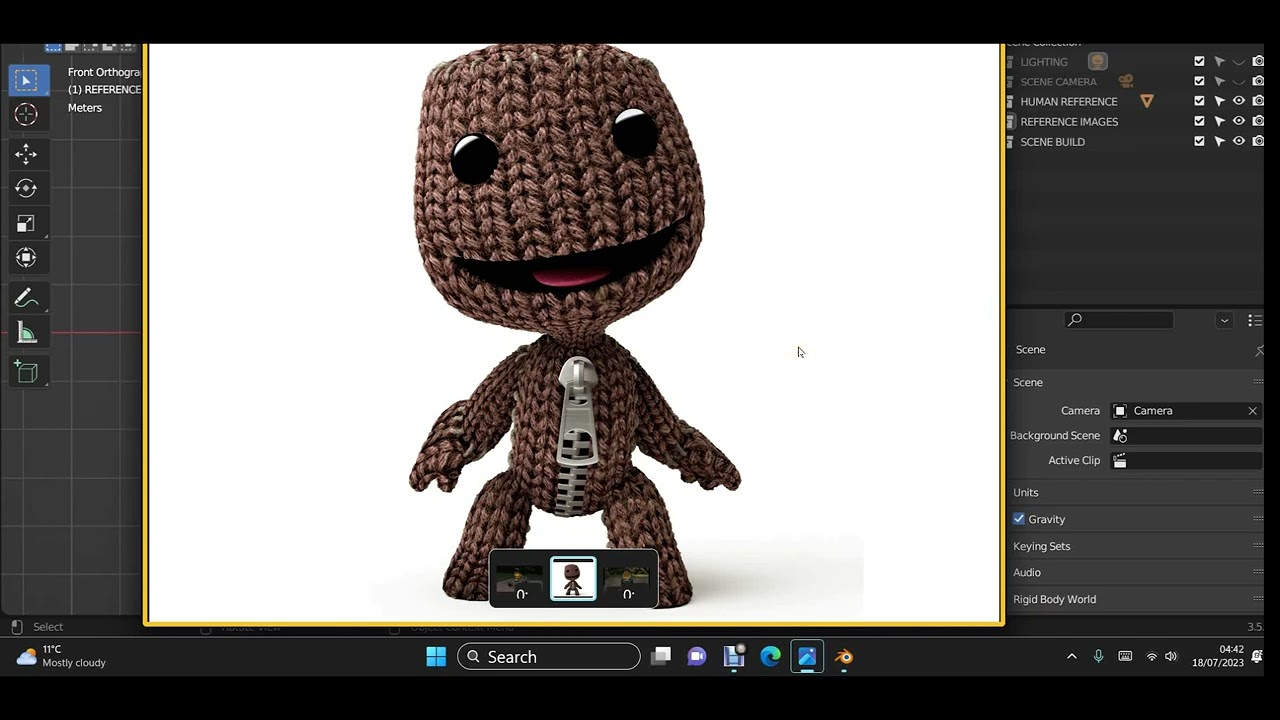Screen dimensions: 1280x720
Task: Hide REFERENCE IMAGES with its eye icon
Action: pos(1239,121)
